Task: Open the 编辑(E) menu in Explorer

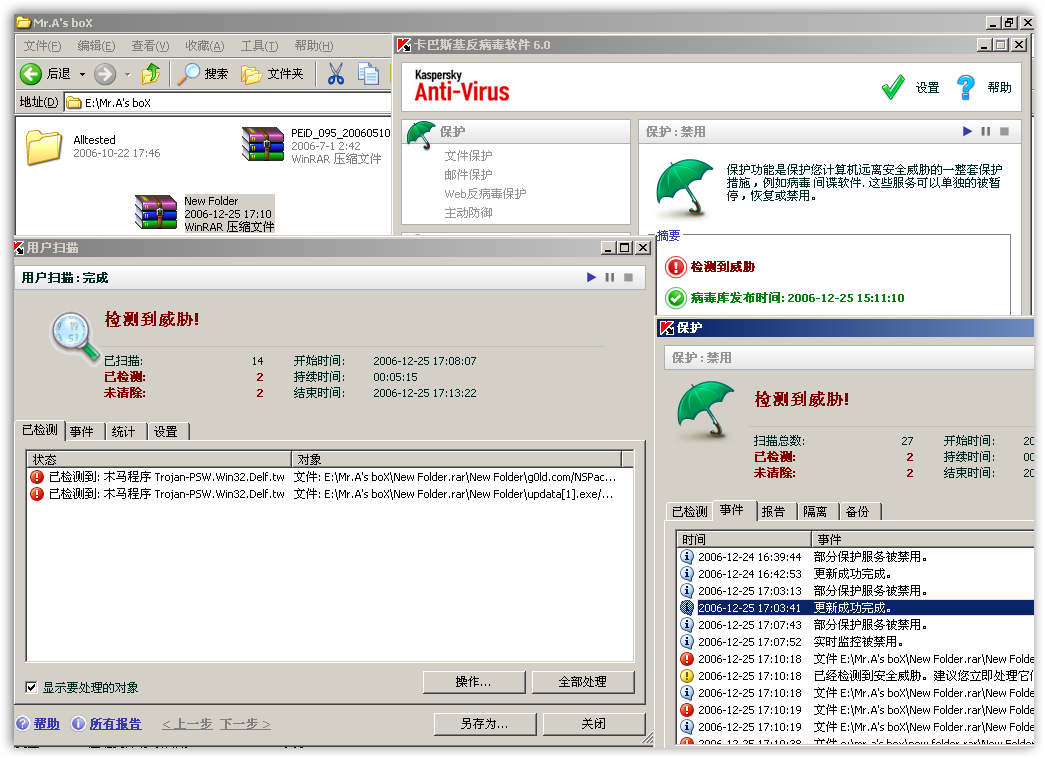Action: coord(96,46)
